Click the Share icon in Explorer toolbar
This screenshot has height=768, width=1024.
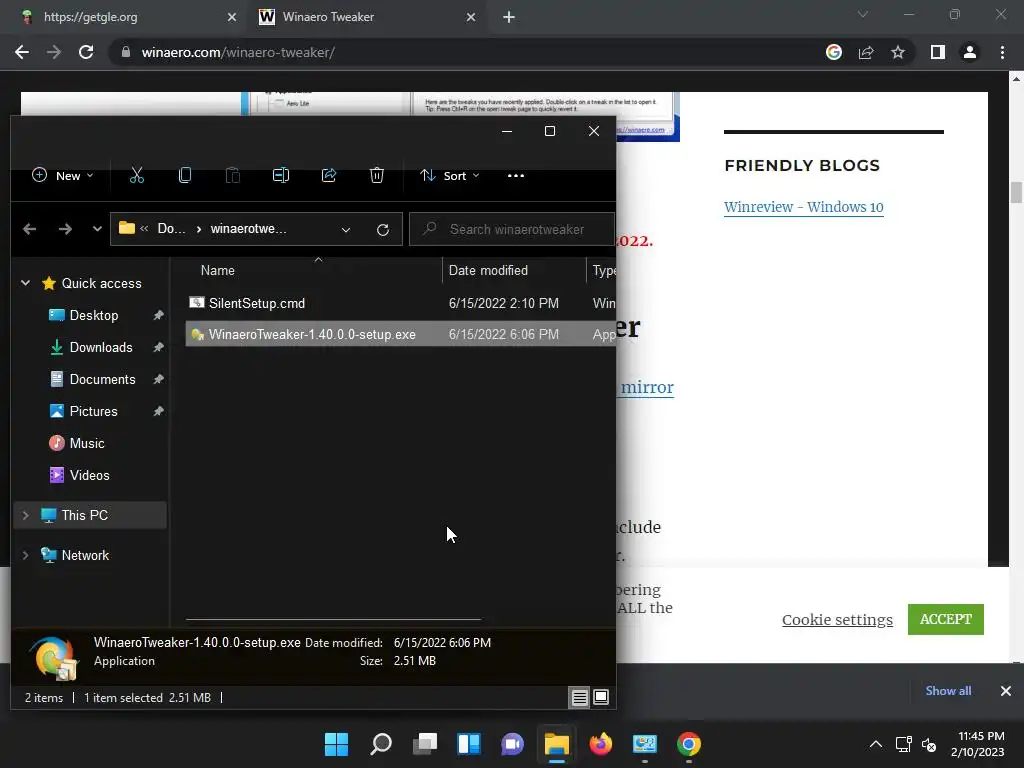point(328,175)
